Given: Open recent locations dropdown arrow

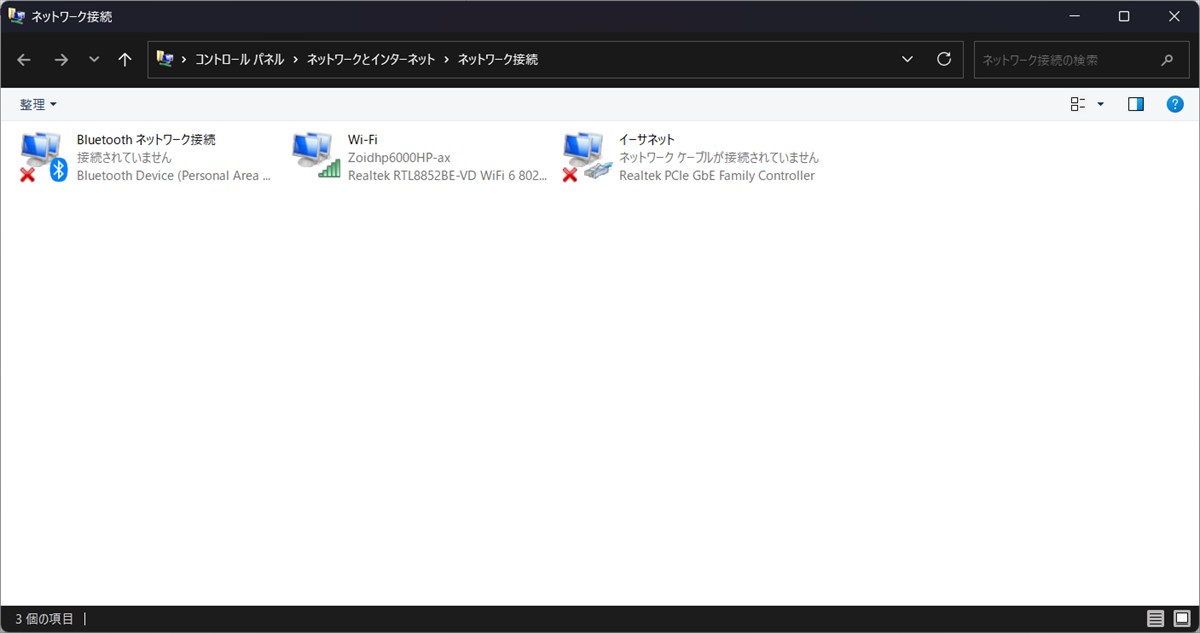Looking at the screenshot, I should coord(94,60).
